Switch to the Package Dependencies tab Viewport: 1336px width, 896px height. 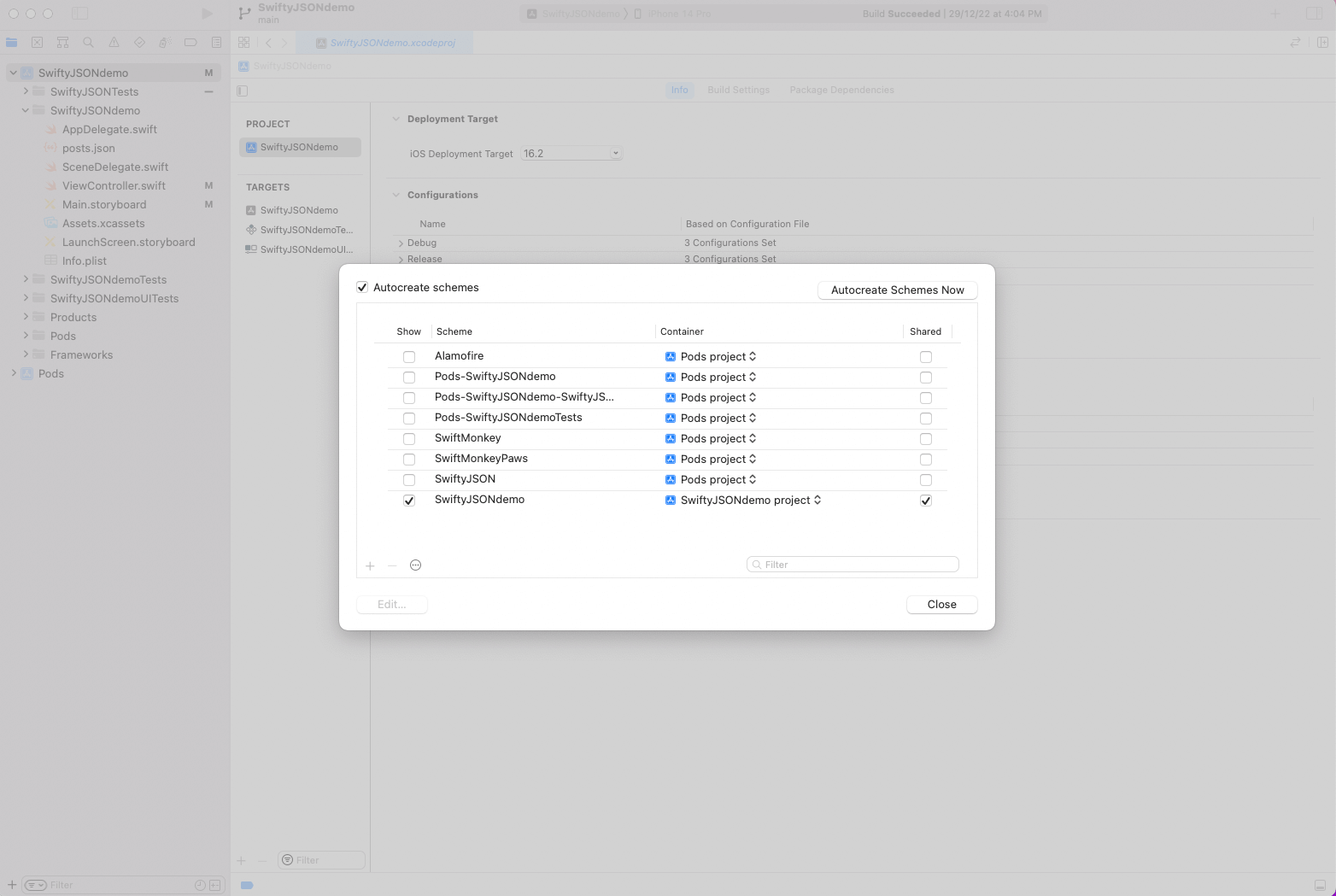pos(841,90)
